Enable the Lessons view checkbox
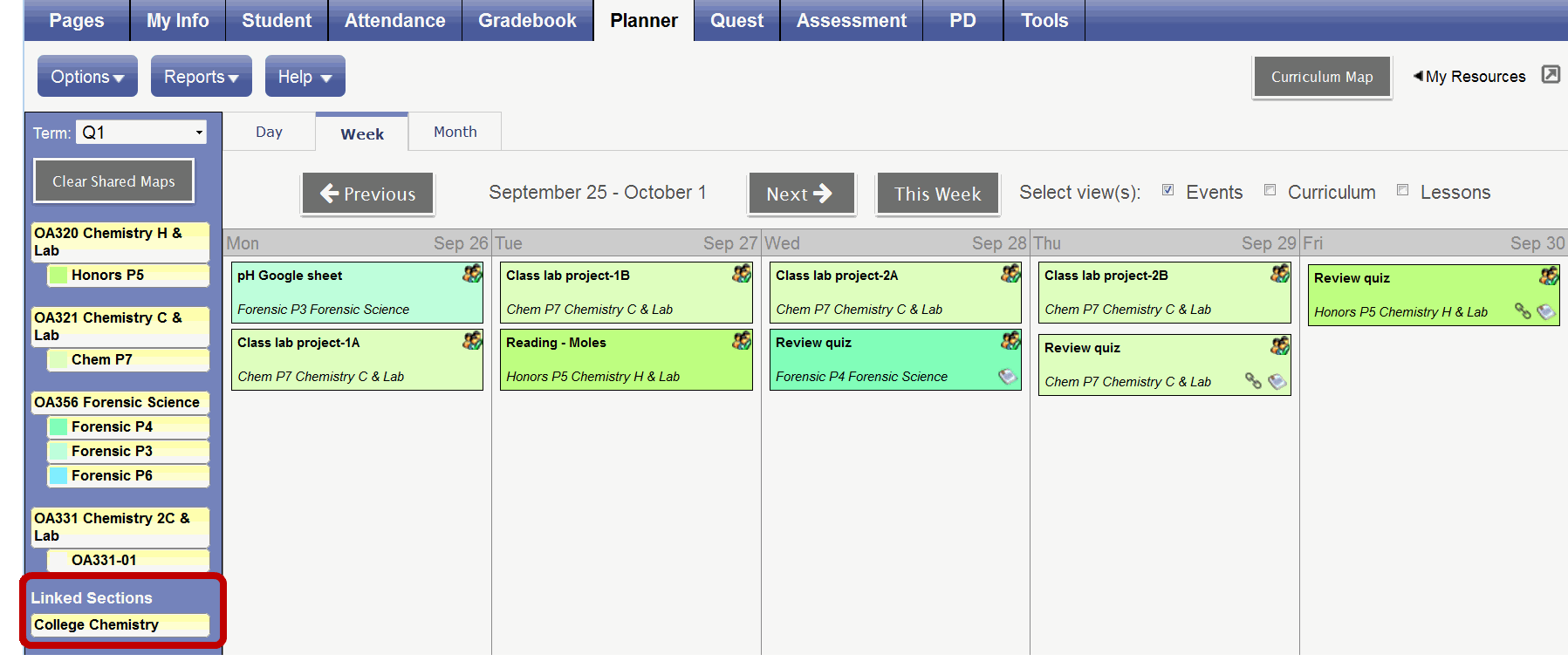Screen dimensions: 1568x668 pos(1402,190)
